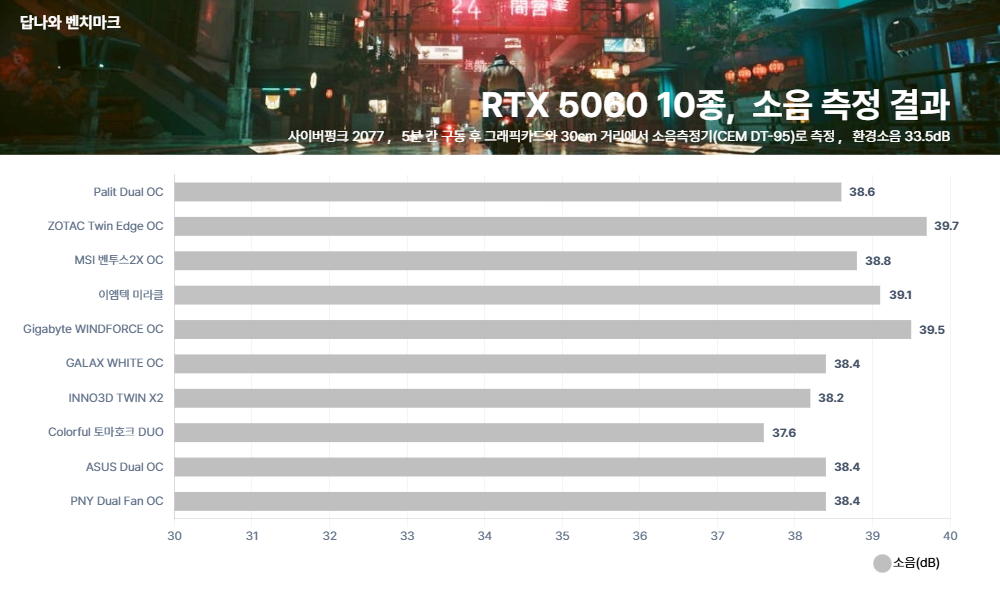
Task: Click the Gigabyte WINDFORCE OC bar
Action: coord(543,329)
